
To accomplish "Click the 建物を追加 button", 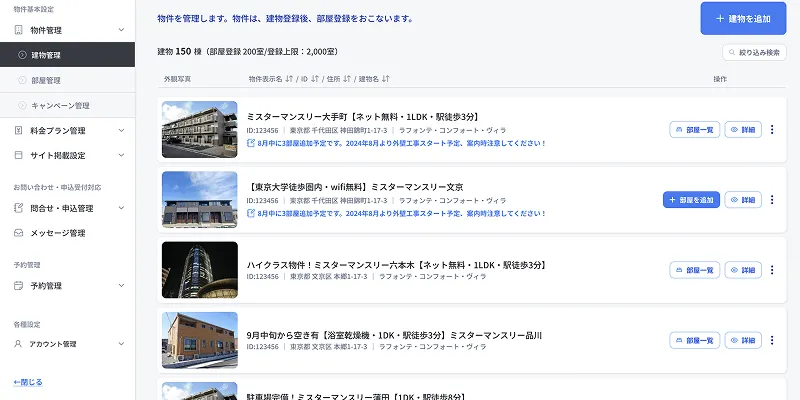I will pos(743,18).
